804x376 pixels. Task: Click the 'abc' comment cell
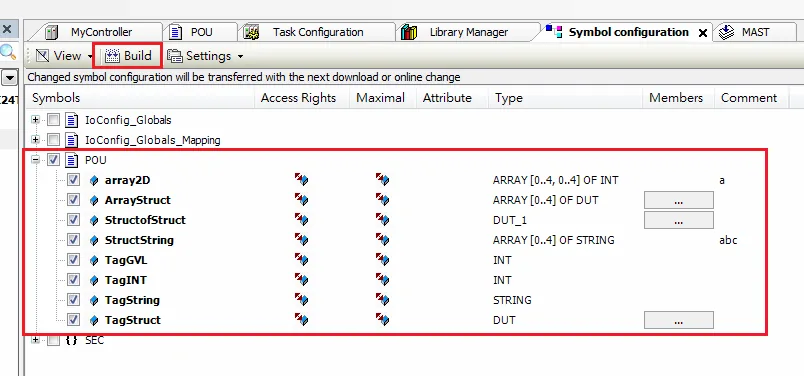(728, 240)
